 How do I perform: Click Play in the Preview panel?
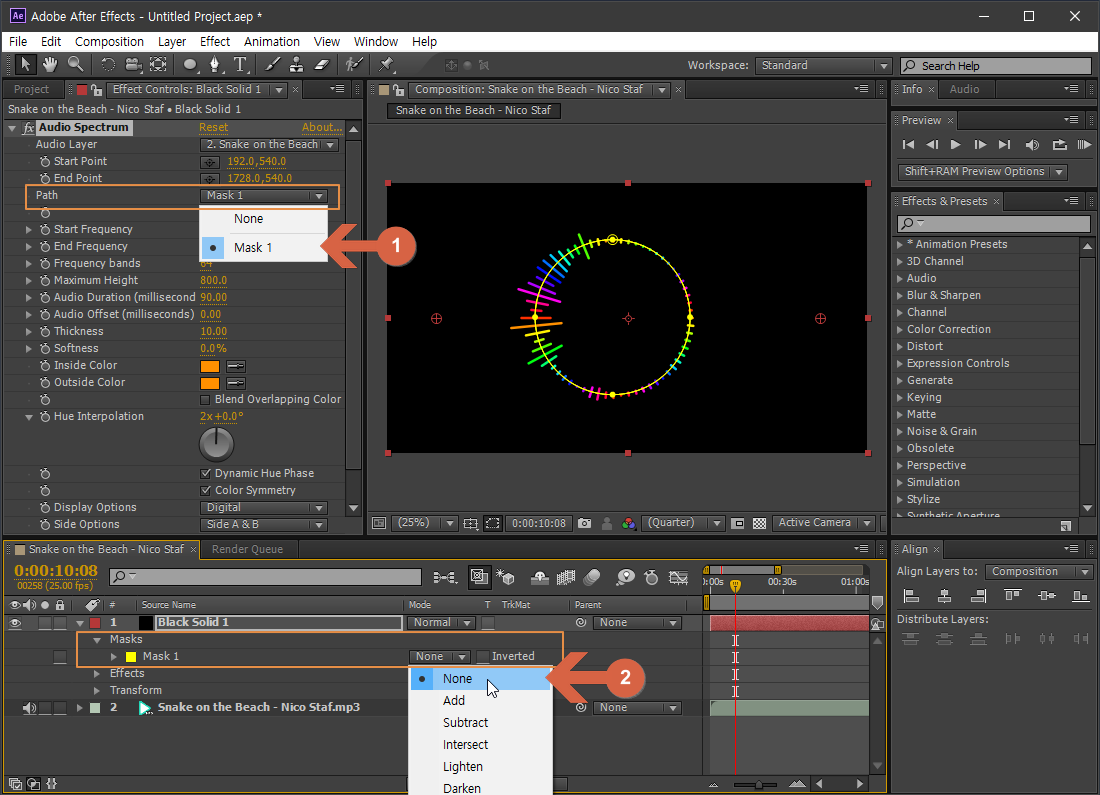955,145
